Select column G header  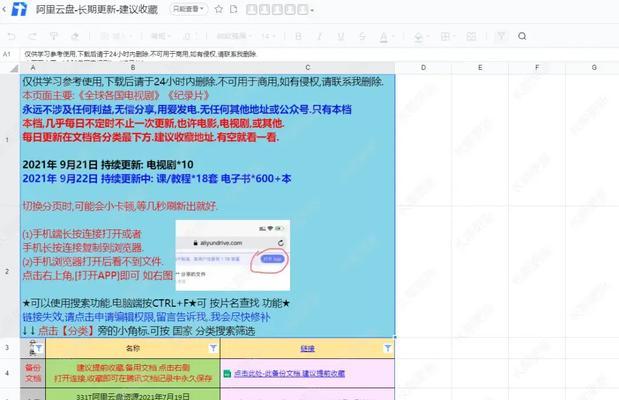coord(594,68)
